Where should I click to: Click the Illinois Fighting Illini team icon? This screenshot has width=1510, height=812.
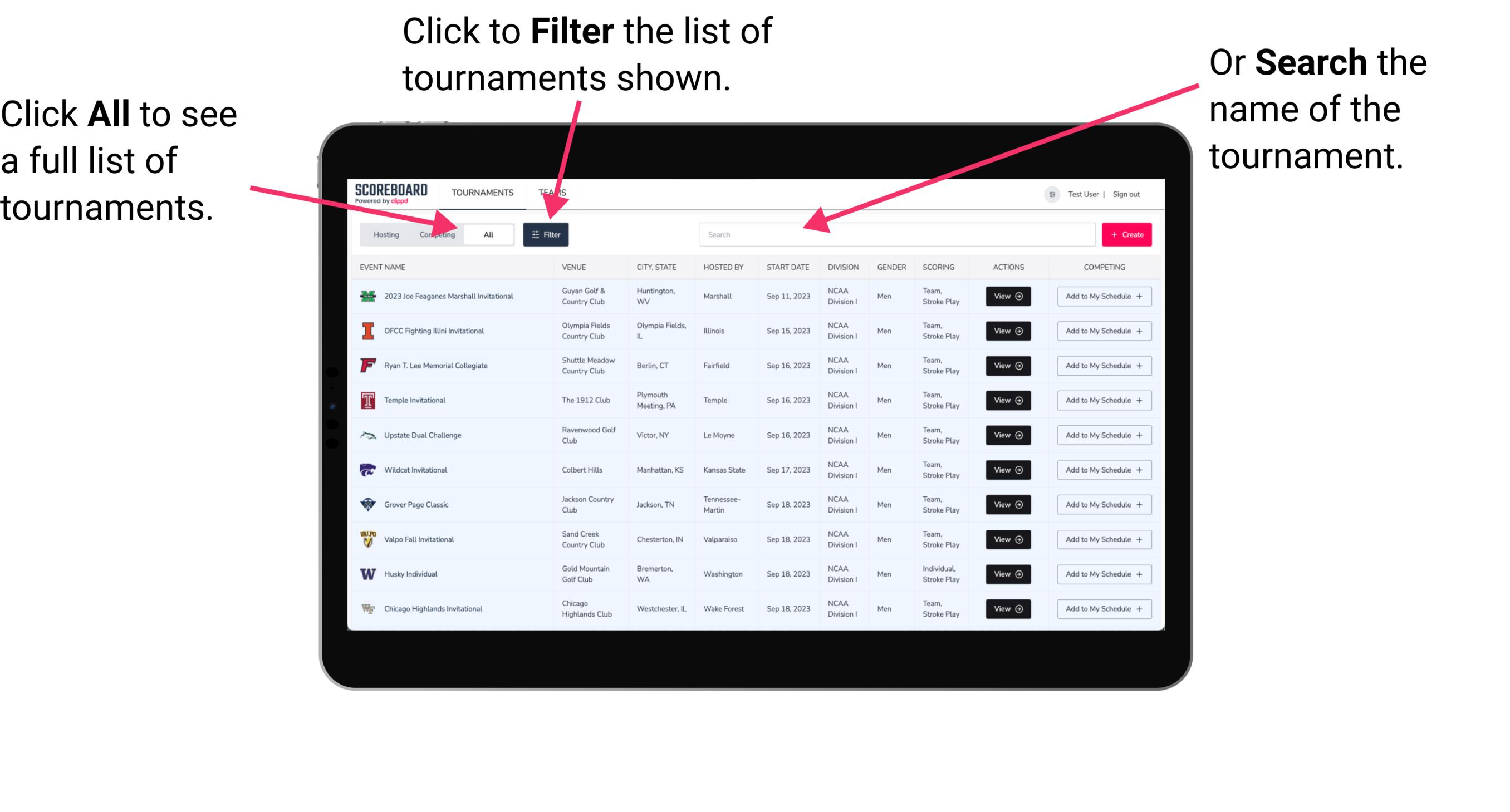367,332
